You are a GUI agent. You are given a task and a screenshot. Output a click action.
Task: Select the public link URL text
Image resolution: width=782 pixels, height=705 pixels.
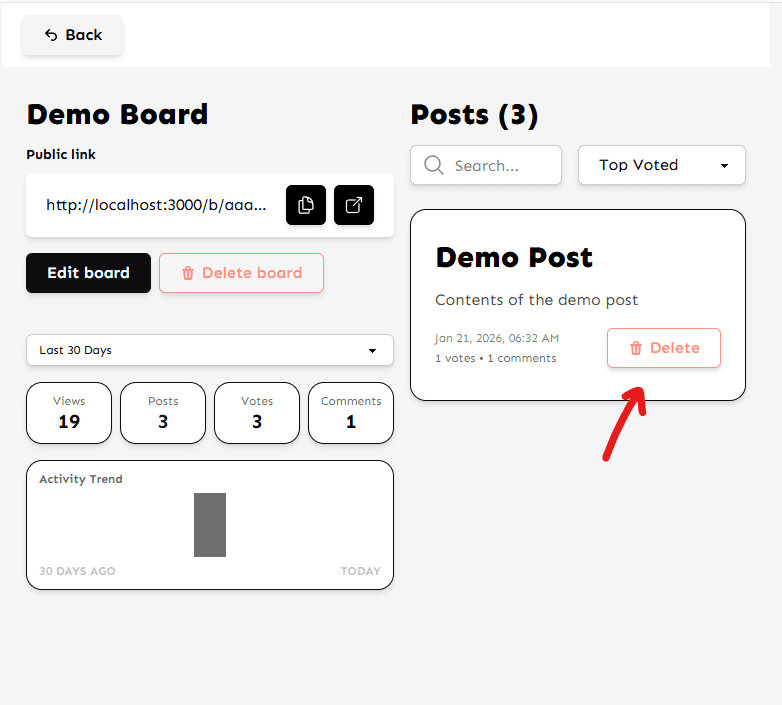[x=157, y=205]
